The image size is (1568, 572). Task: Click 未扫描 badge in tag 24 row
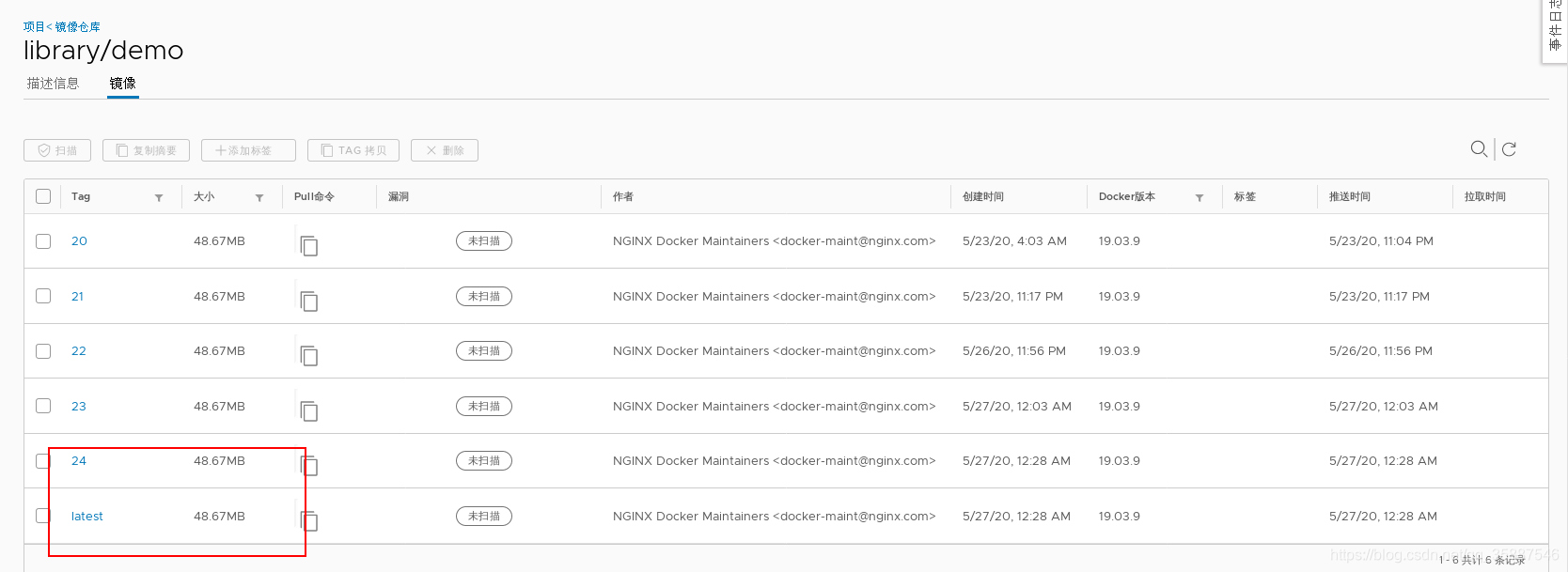point(484,461)
